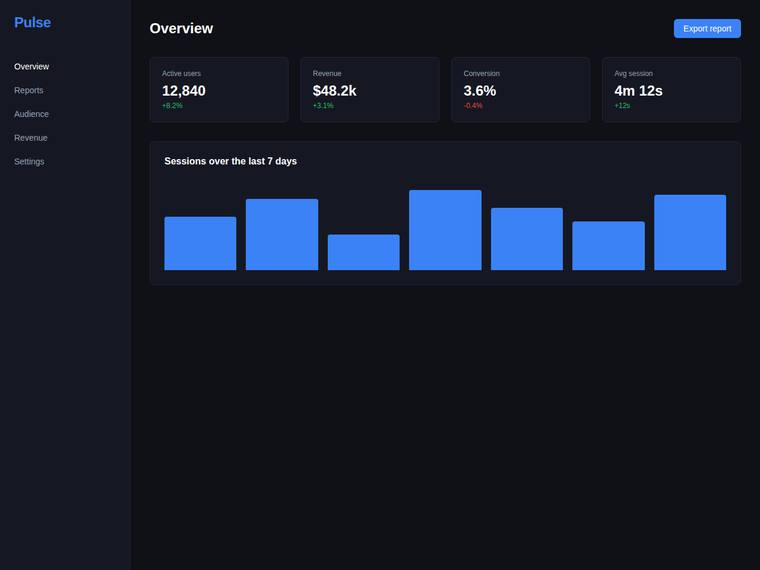
Task: Click the Sessions over the last 7 days title
Action: click(230, 161)
